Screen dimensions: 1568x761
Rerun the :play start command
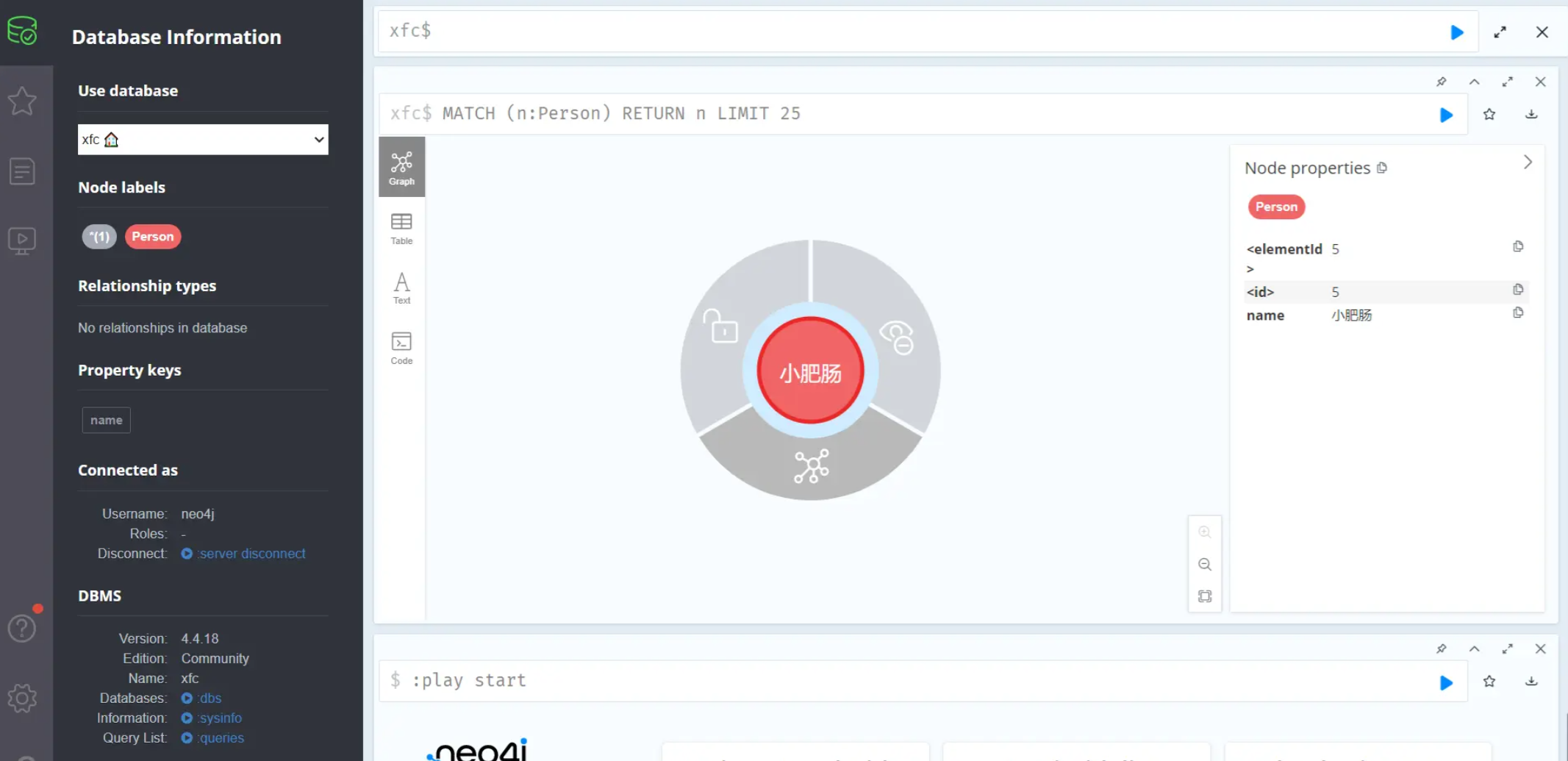pos(1446,682)
